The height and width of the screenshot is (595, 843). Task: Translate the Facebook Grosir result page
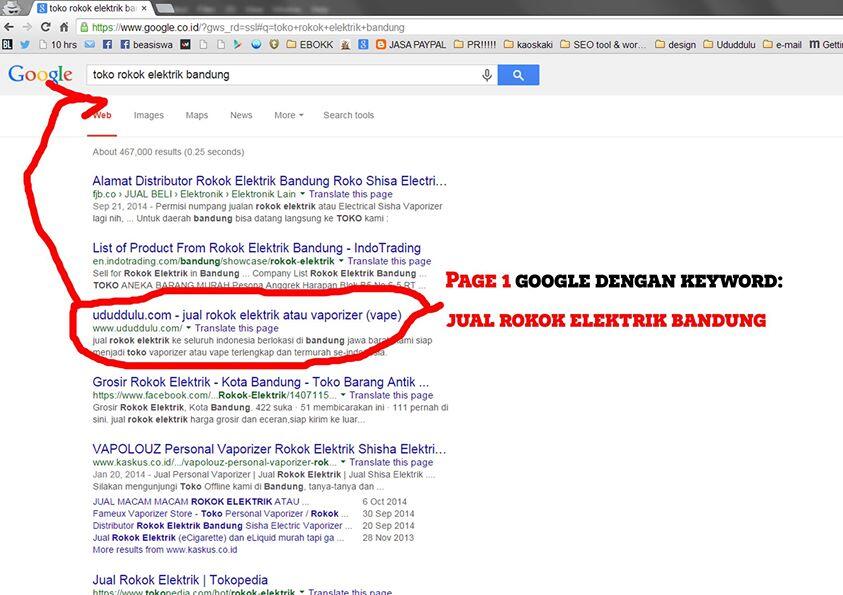pyautogui.click(x=391, y=395)
